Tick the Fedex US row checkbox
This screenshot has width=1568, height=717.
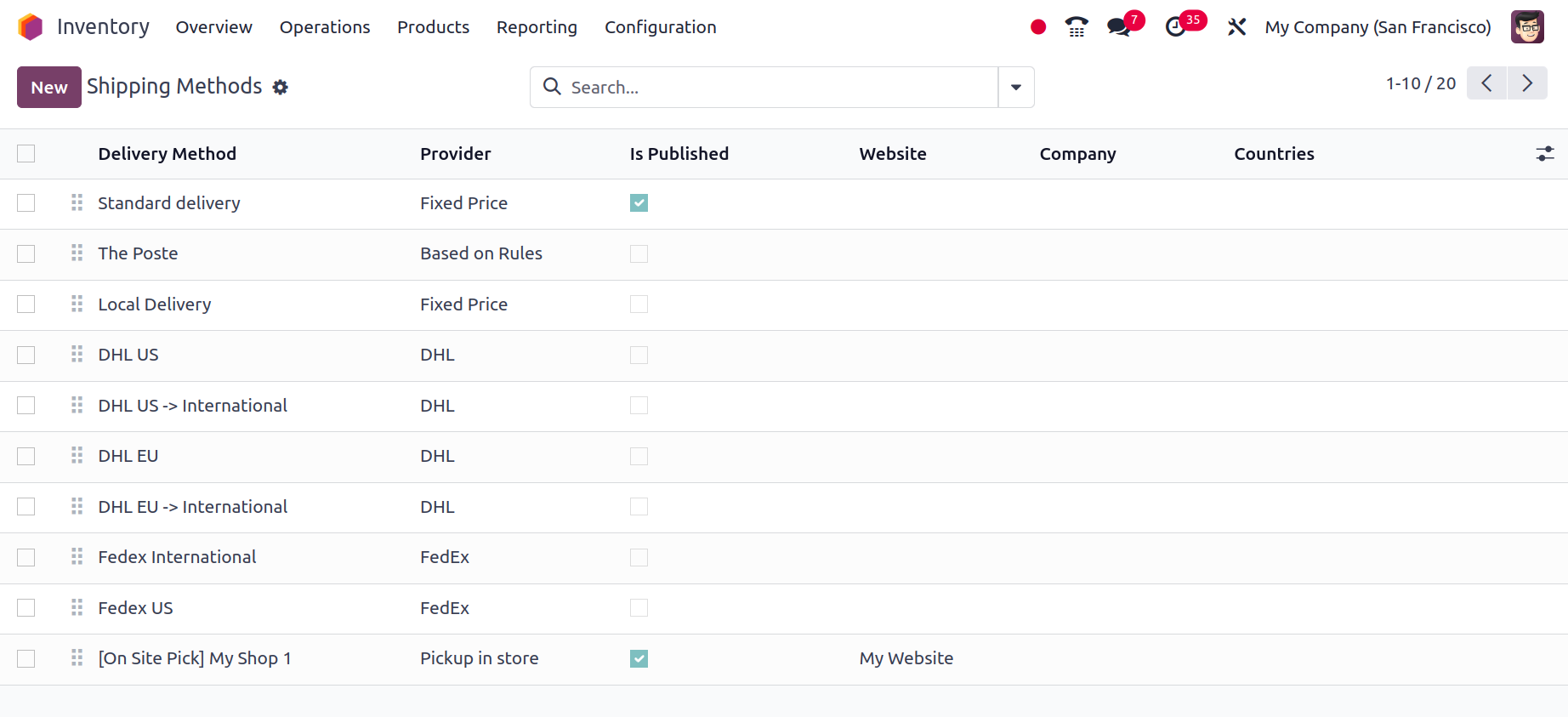coord(26,608)
